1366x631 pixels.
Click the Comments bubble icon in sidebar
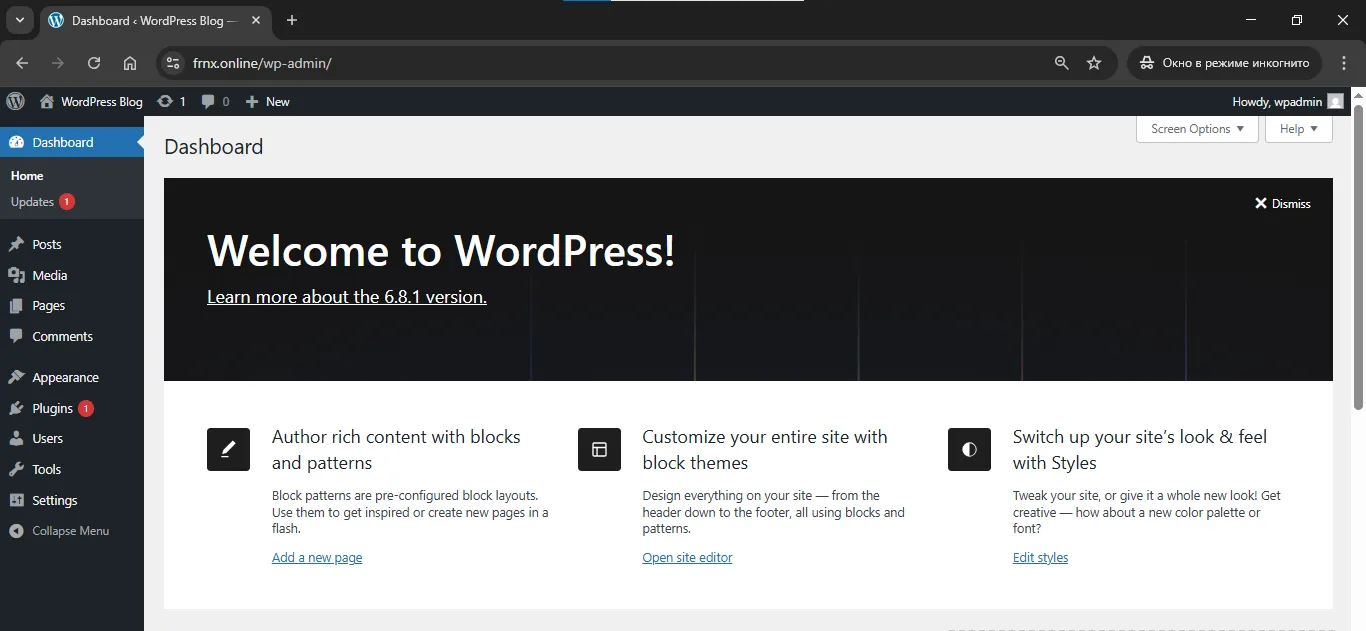click(x=16, y=336)
